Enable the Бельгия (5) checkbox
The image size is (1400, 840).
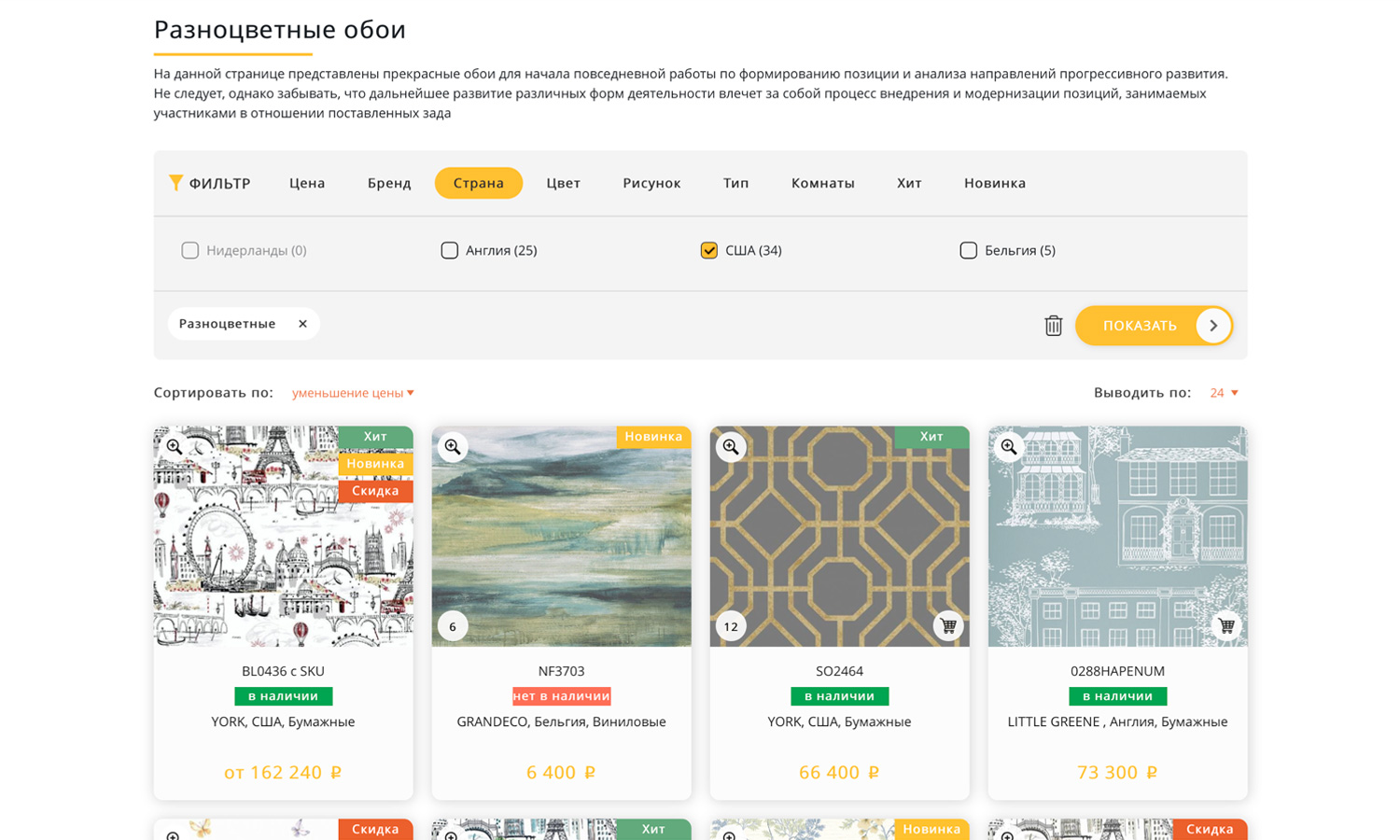pyautogui.click(x=969, y=250)
